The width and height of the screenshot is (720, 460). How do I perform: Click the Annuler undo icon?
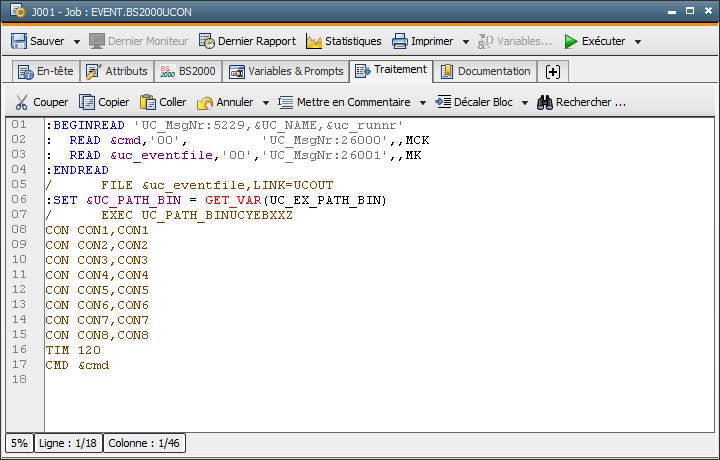205,102
